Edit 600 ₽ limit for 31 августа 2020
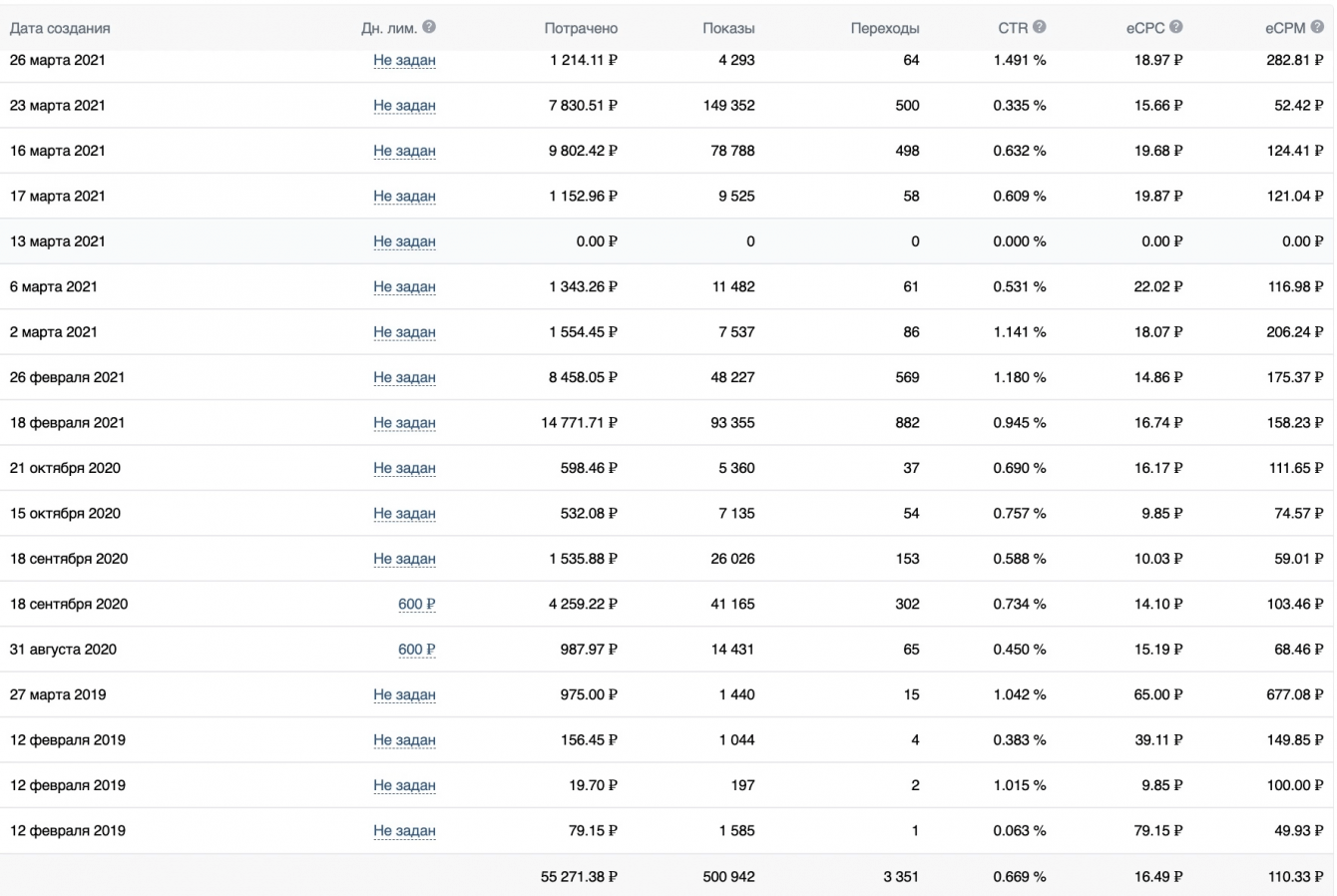Image resolution: width=1337 pixels, height=896 pixels. (x=417, y=650)
